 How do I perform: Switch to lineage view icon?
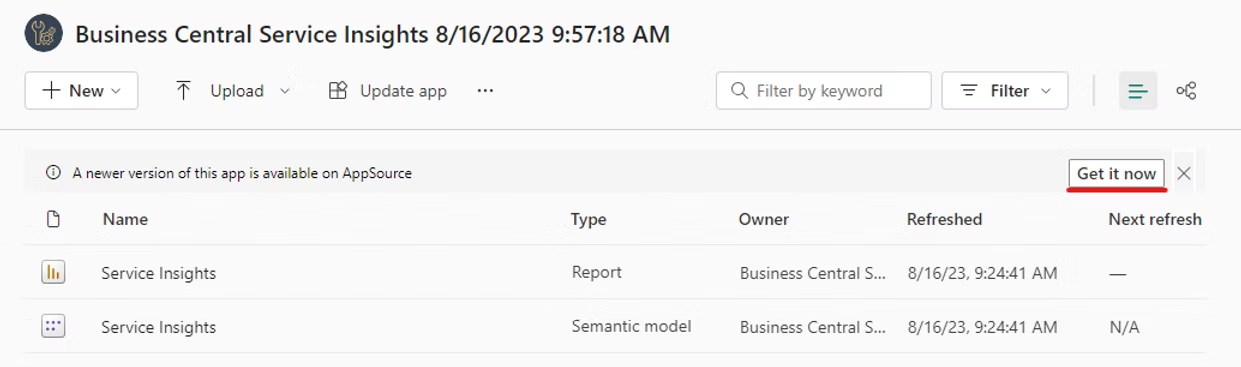coord(1186,91)
